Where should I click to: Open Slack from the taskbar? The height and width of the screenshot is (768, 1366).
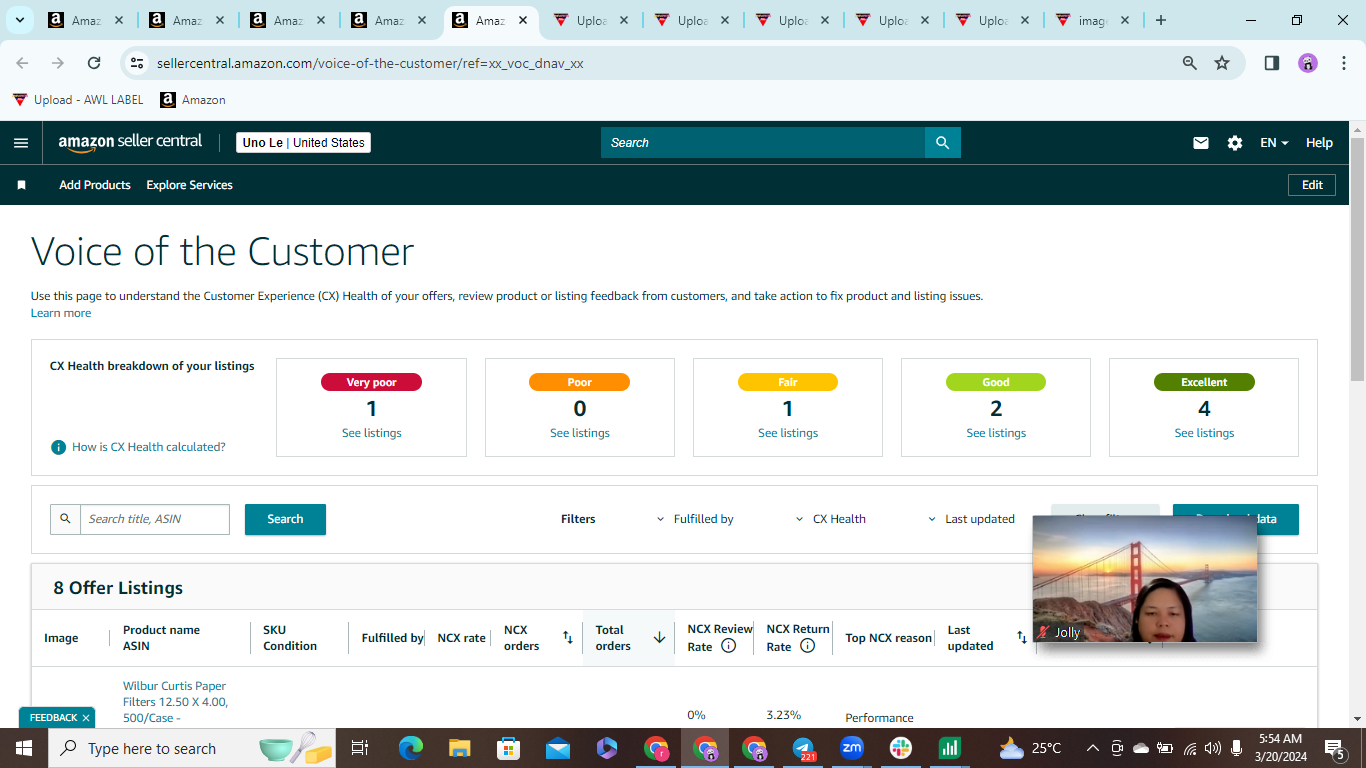pyautogui.click(x=901, y=748)
